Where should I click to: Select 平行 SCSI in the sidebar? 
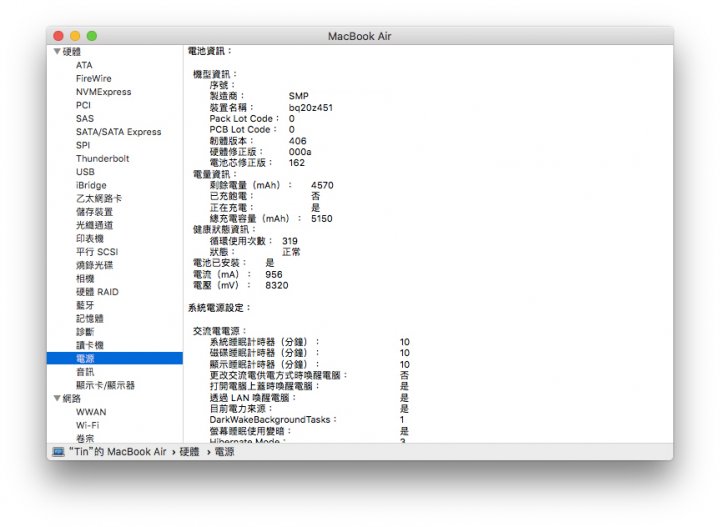(x=97, y=252)
